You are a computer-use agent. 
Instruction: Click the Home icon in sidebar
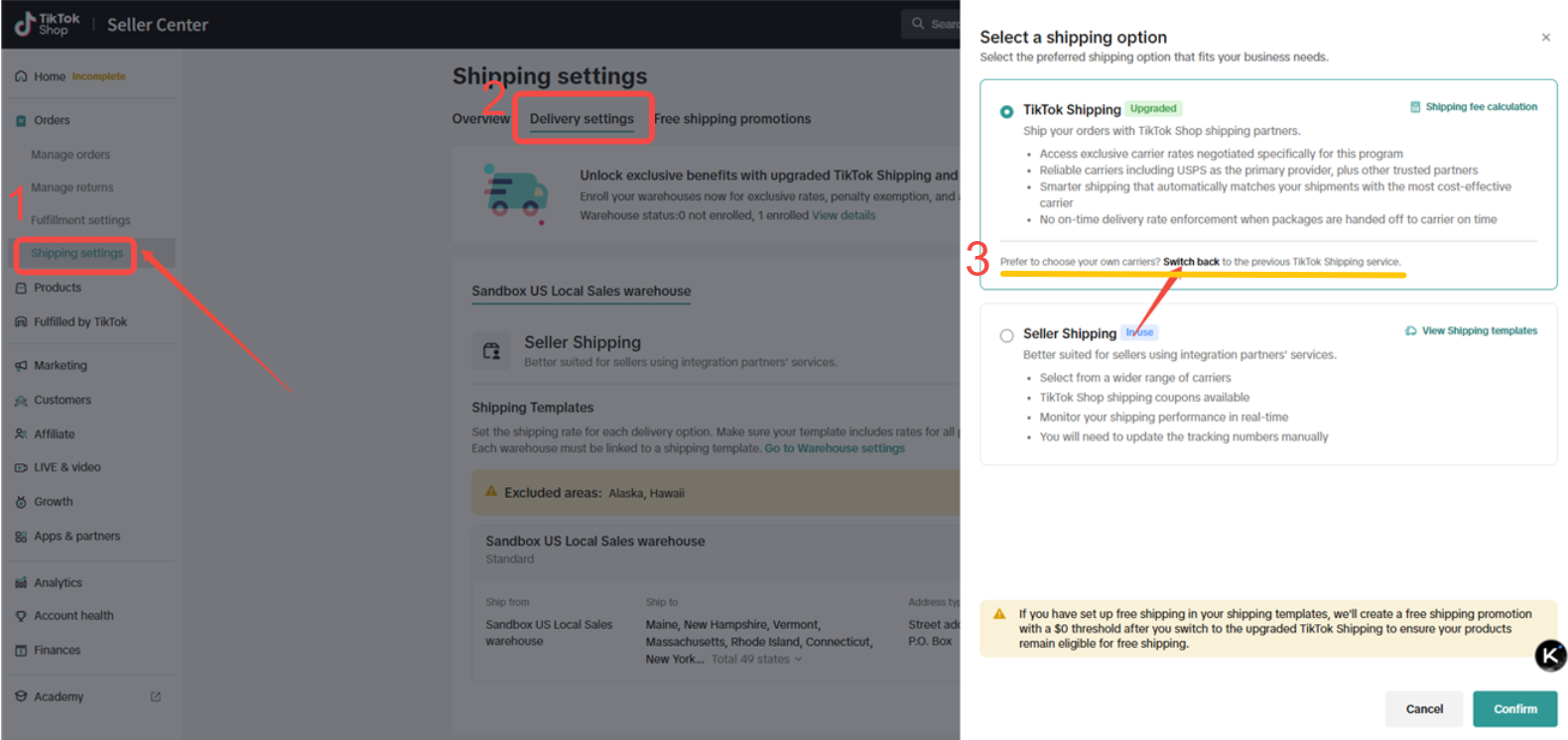point(21,76)
